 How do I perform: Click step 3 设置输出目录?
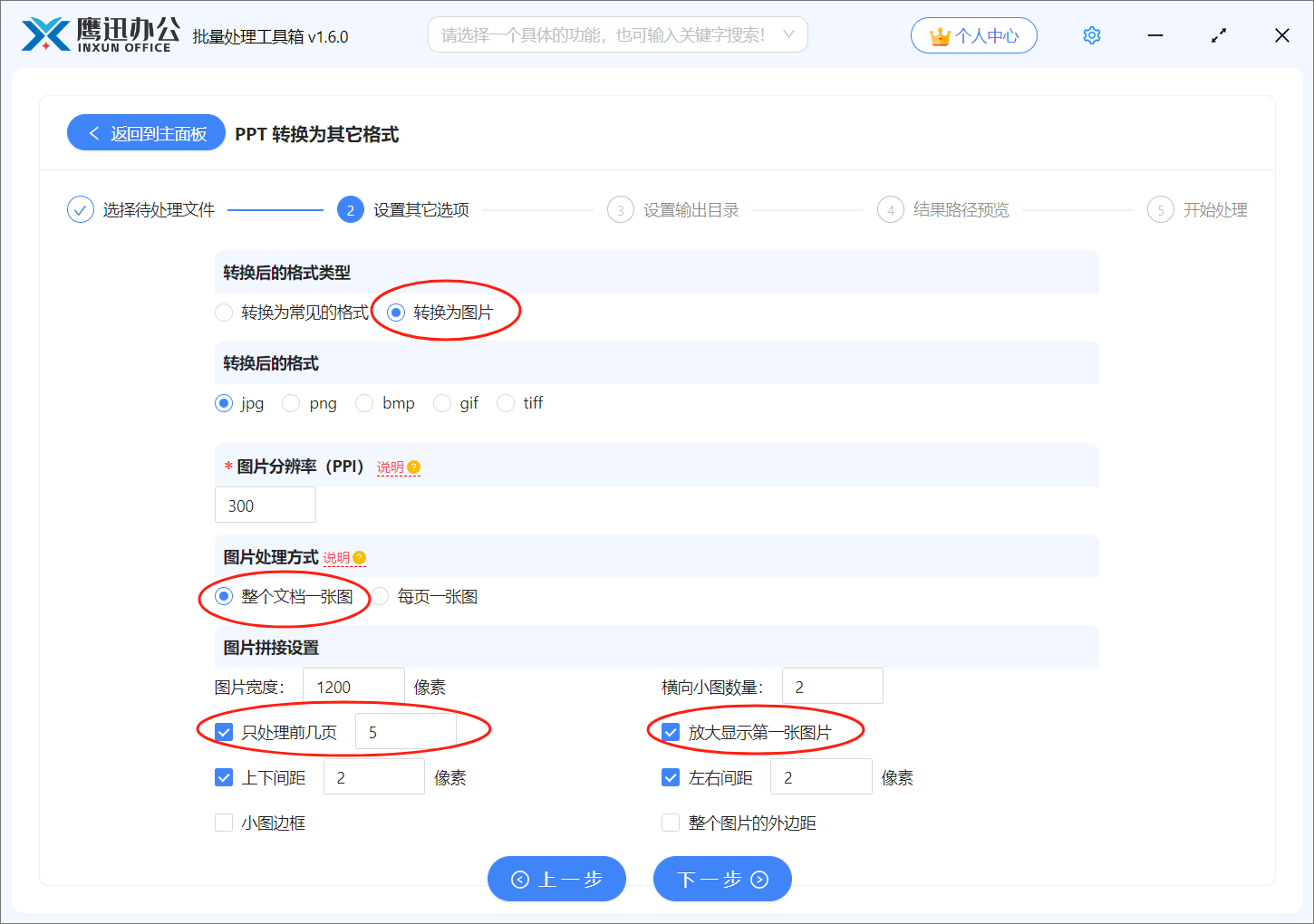click(x=620, y=208)
